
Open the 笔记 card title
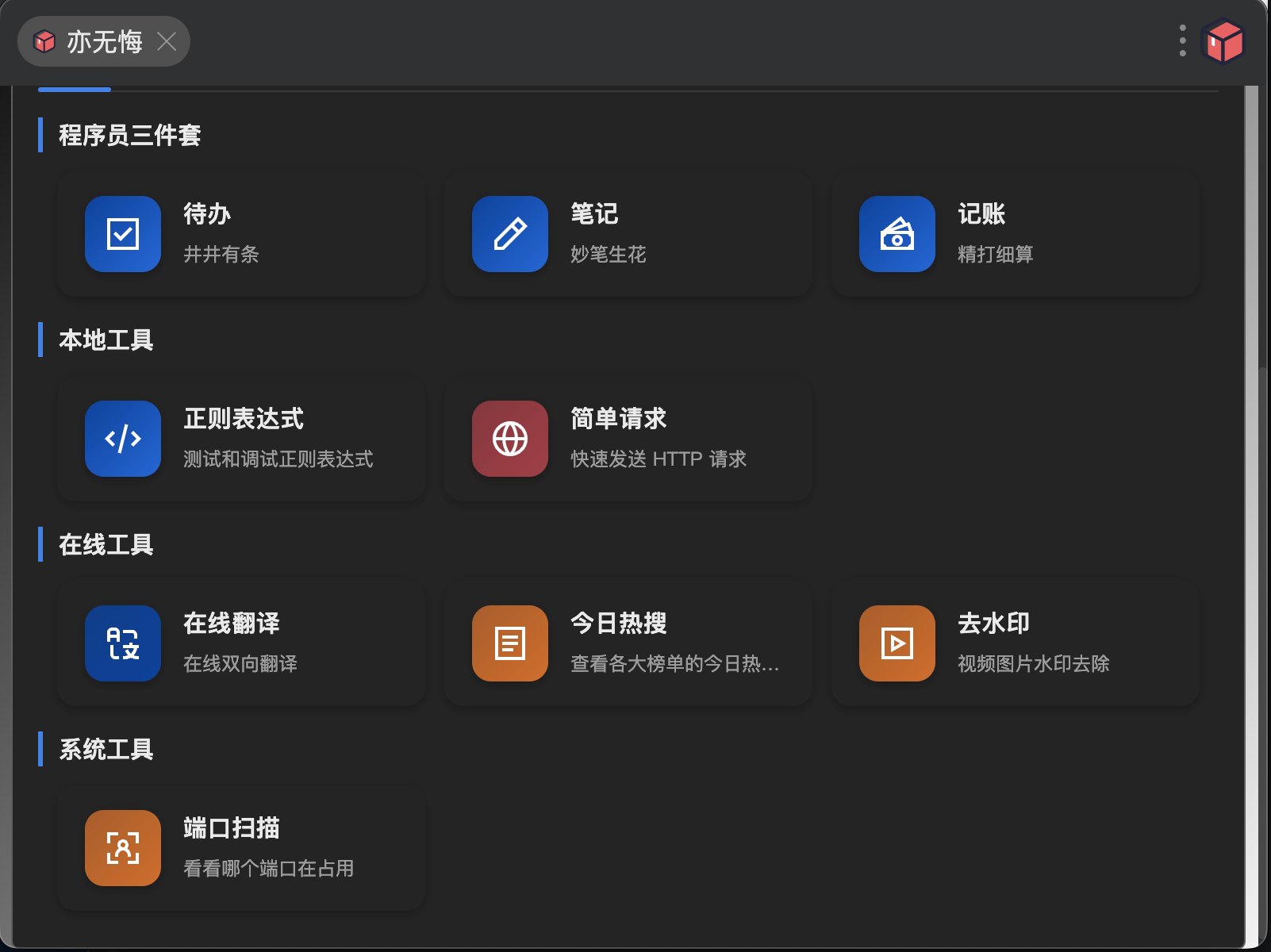(594, 214)
